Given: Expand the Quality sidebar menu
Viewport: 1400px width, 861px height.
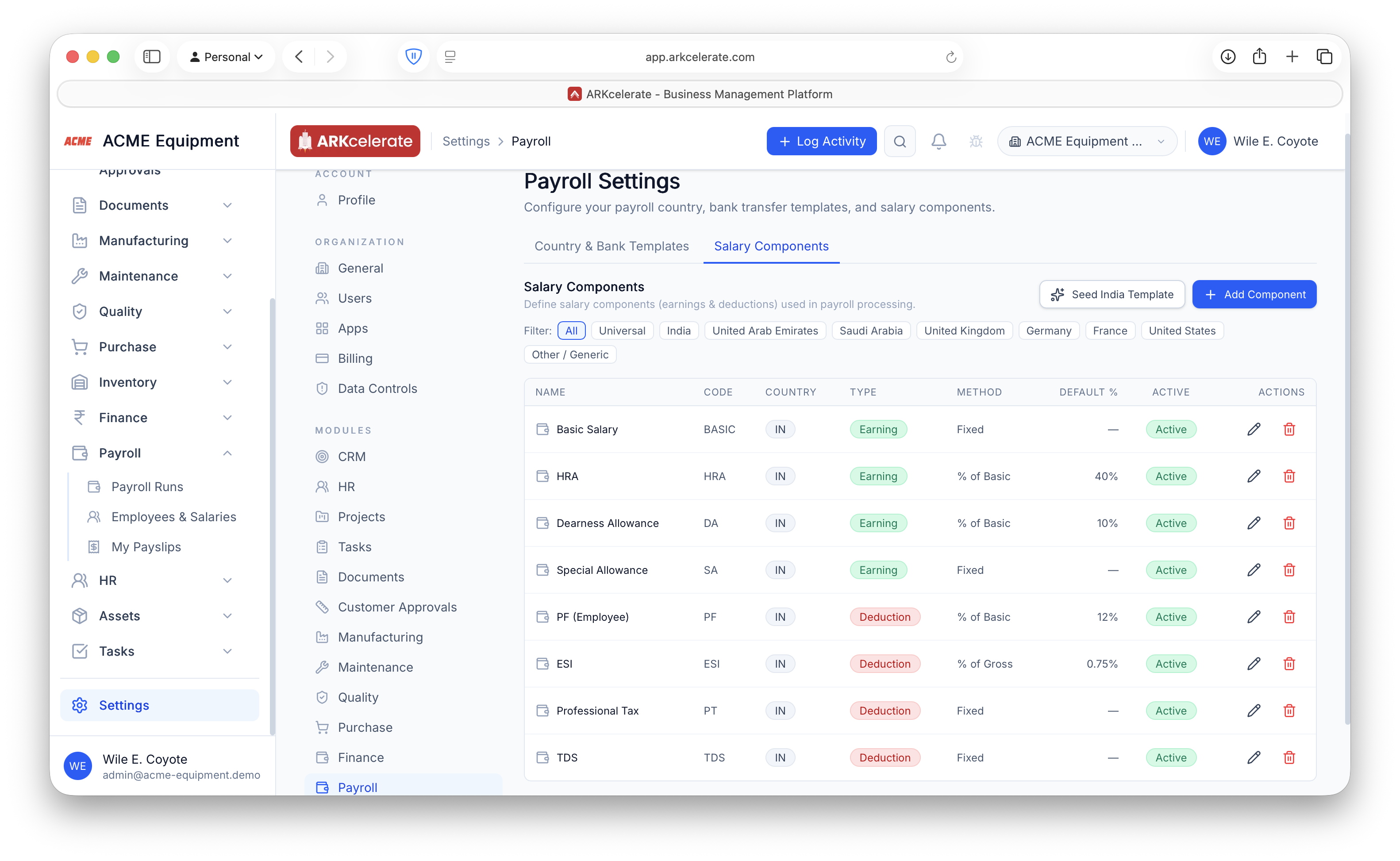Looking at the screenshot, I should tap(153, 311).
